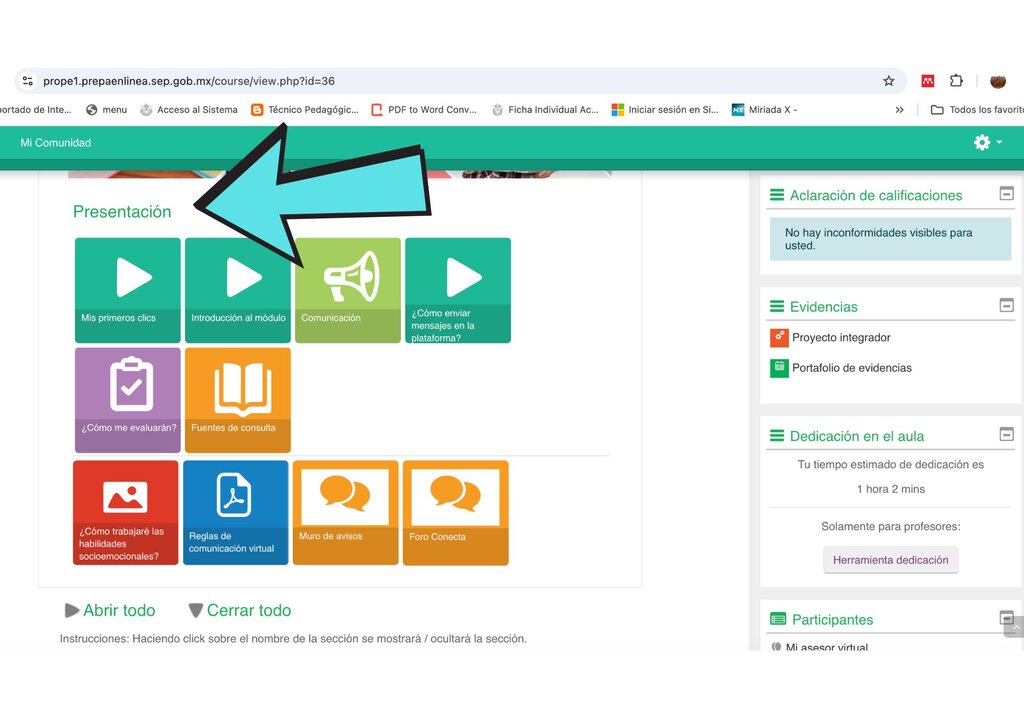Viewport: 1024px width, 723px height.
Task: Open the Comunicación megaphone tile
Action: (347, 290)
